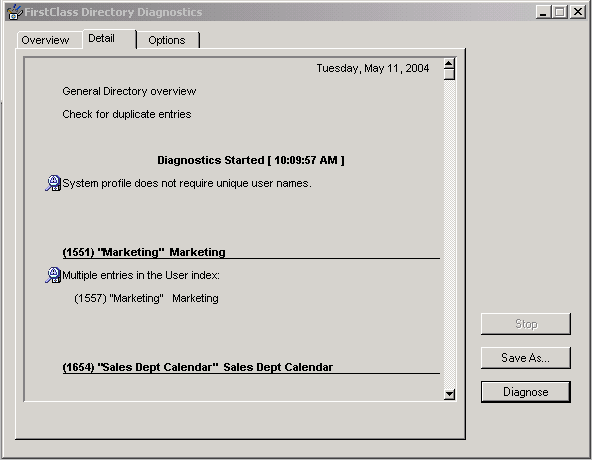Open the Options tab

(x=167, y=40)
